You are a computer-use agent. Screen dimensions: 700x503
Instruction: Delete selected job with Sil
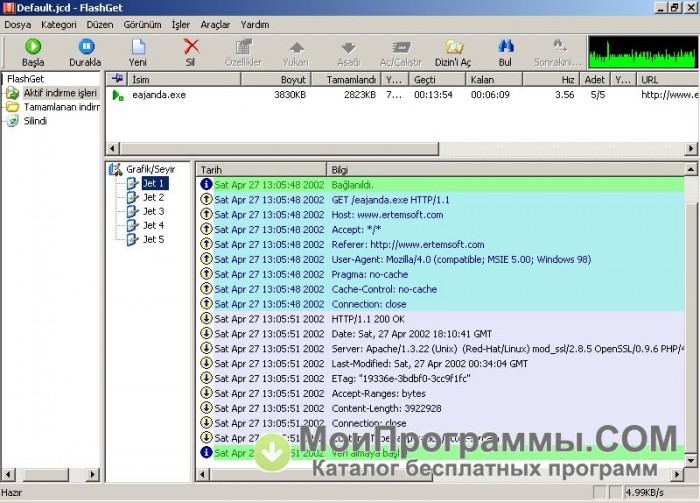pos(191,52)
